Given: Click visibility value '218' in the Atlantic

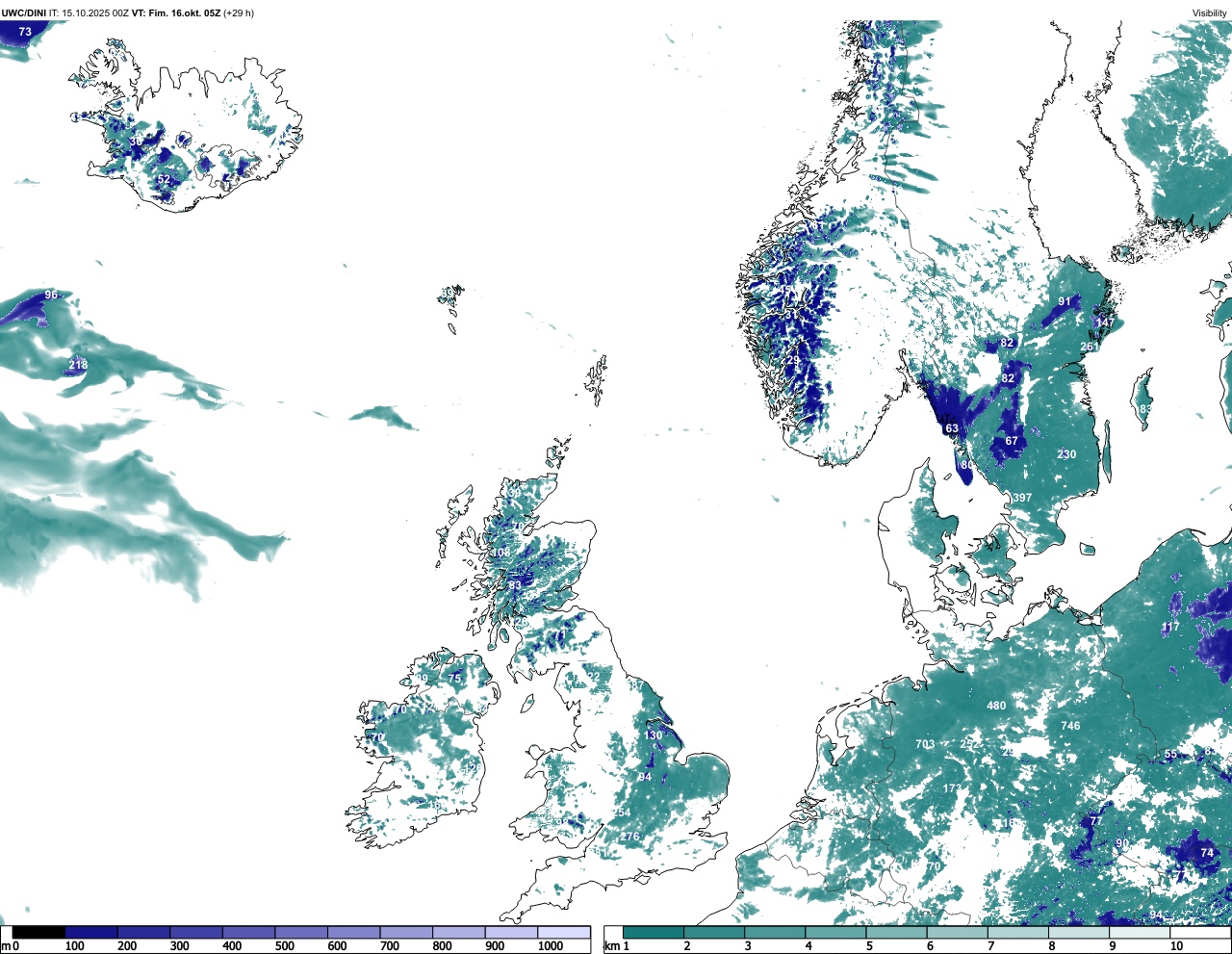Looking at the screenshot, I should coord(78,365).
